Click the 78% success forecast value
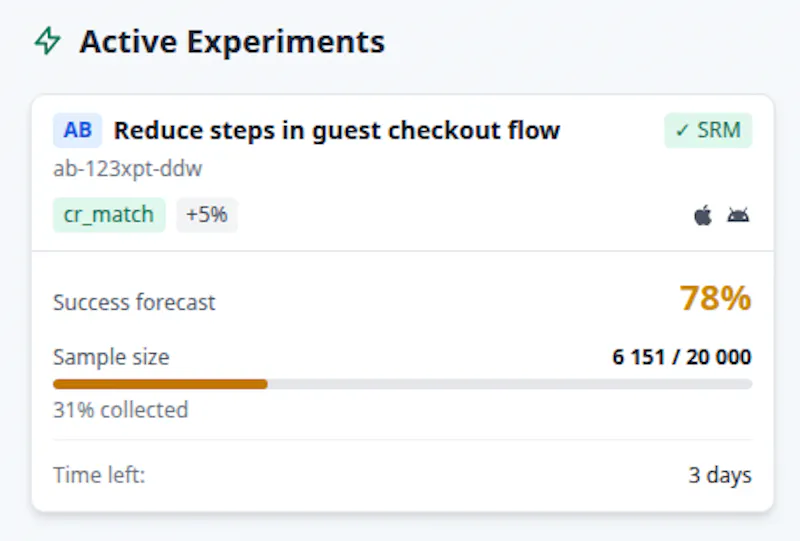 [715, 298]
